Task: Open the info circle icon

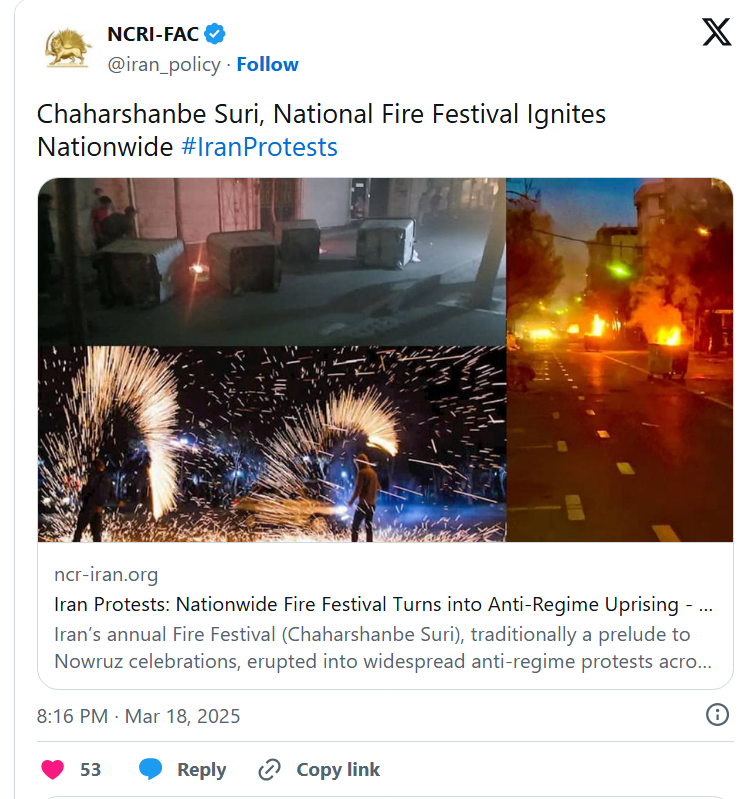Action: (x=717, y=714)
